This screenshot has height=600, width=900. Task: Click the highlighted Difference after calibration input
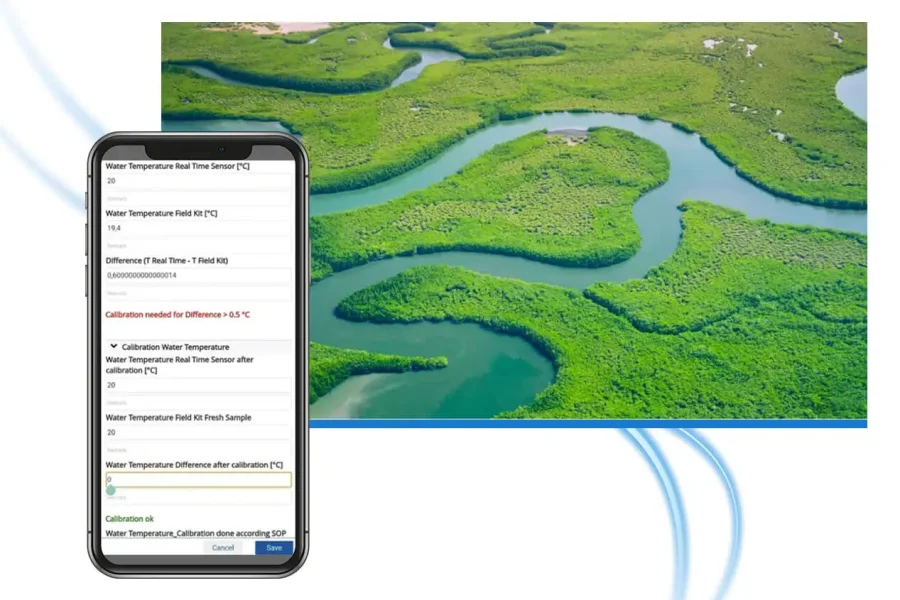click(195, 480)
